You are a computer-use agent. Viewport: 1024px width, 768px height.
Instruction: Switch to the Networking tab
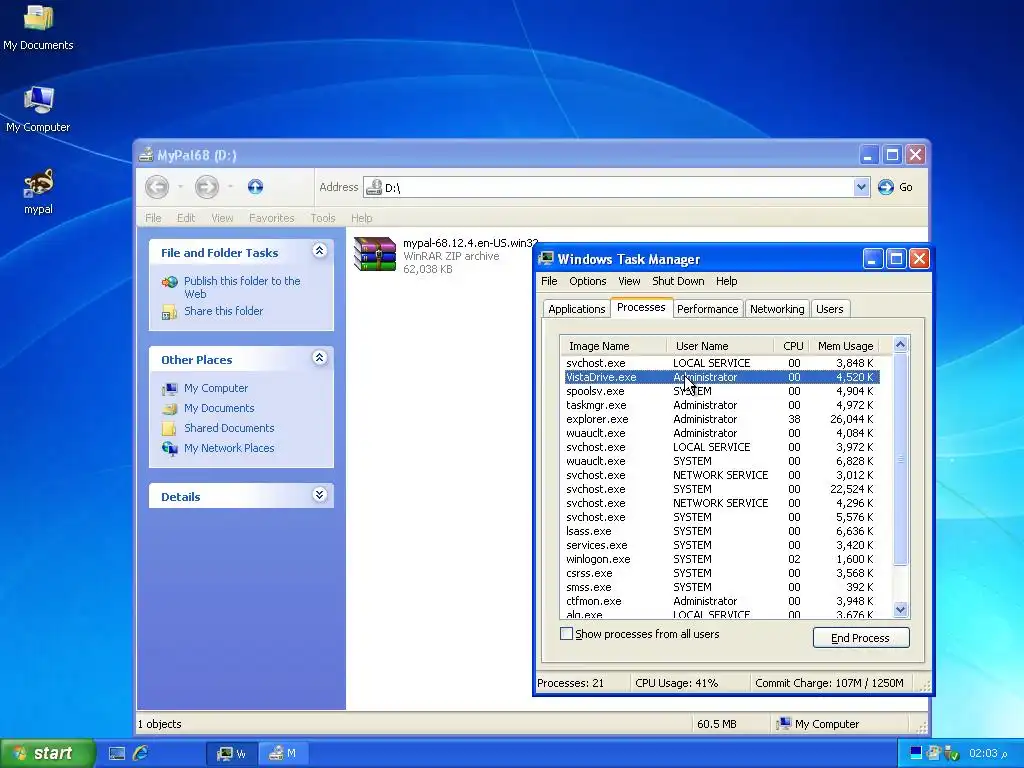coord(776,309)
